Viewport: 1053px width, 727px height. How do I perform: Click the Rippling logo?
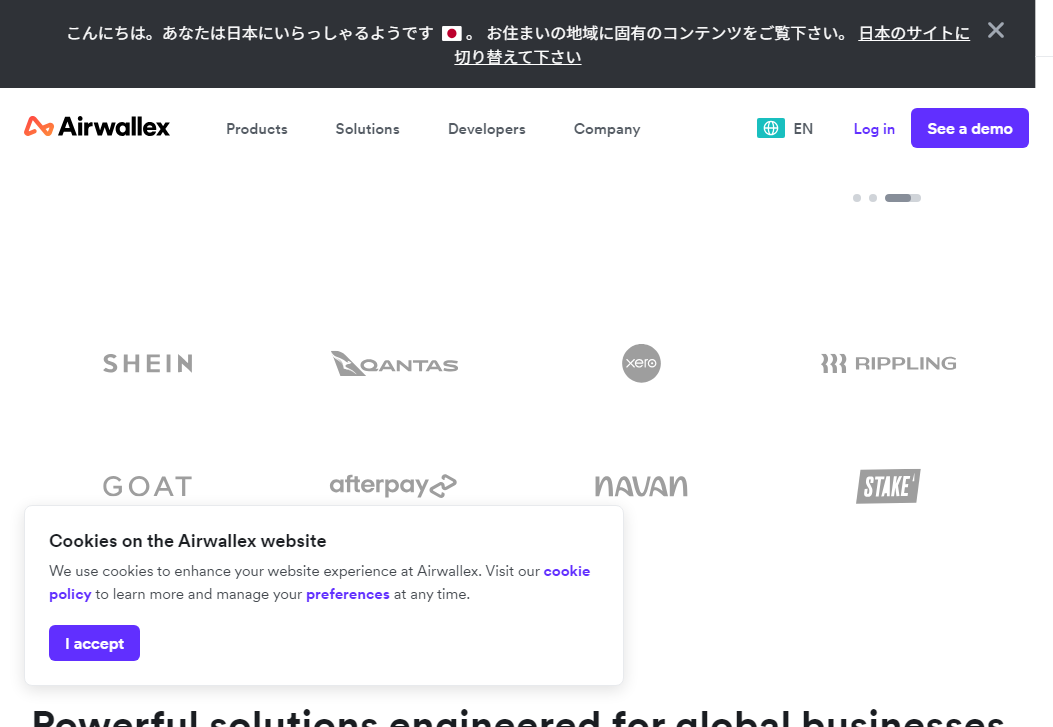888,363
